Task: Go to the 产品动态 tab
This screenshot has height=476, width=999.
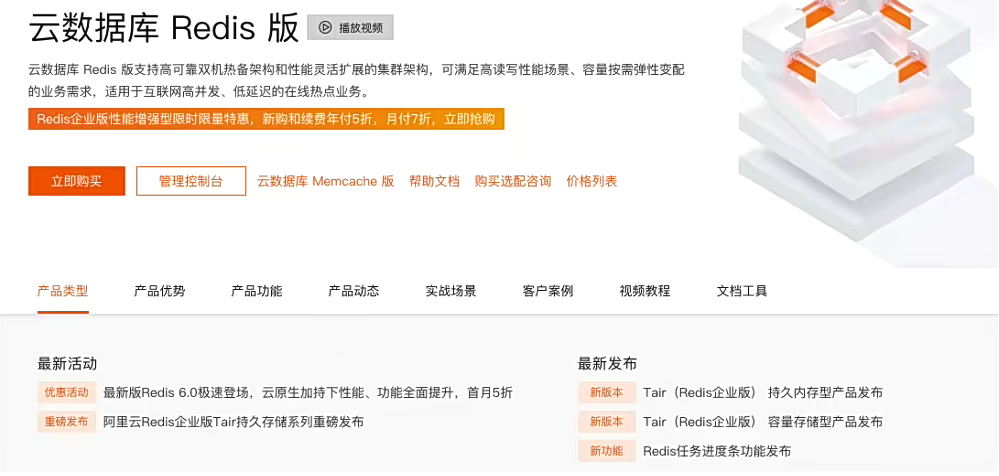Action: 354,291
